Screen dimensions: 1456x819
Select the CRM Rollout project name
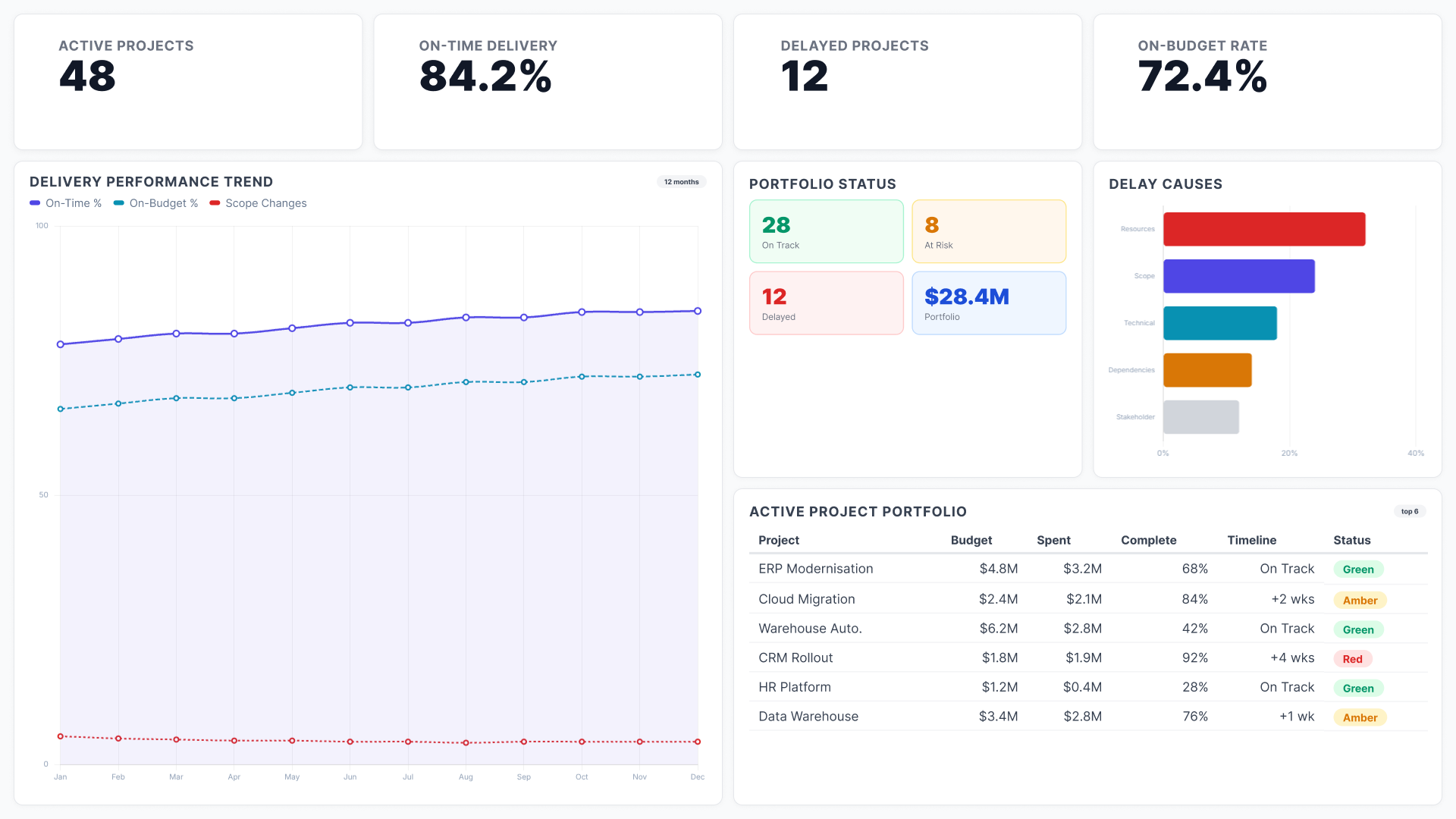click(795, 658)
